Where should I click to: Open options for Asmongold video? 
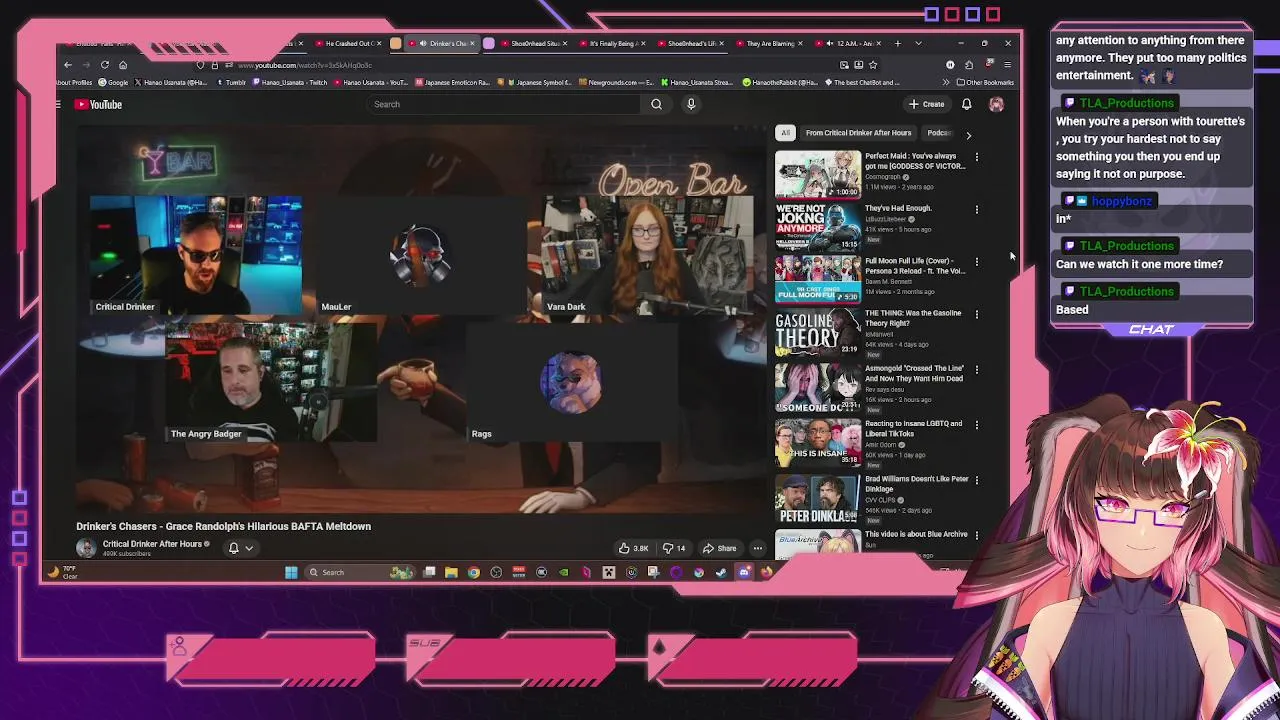tap(977, 369)
